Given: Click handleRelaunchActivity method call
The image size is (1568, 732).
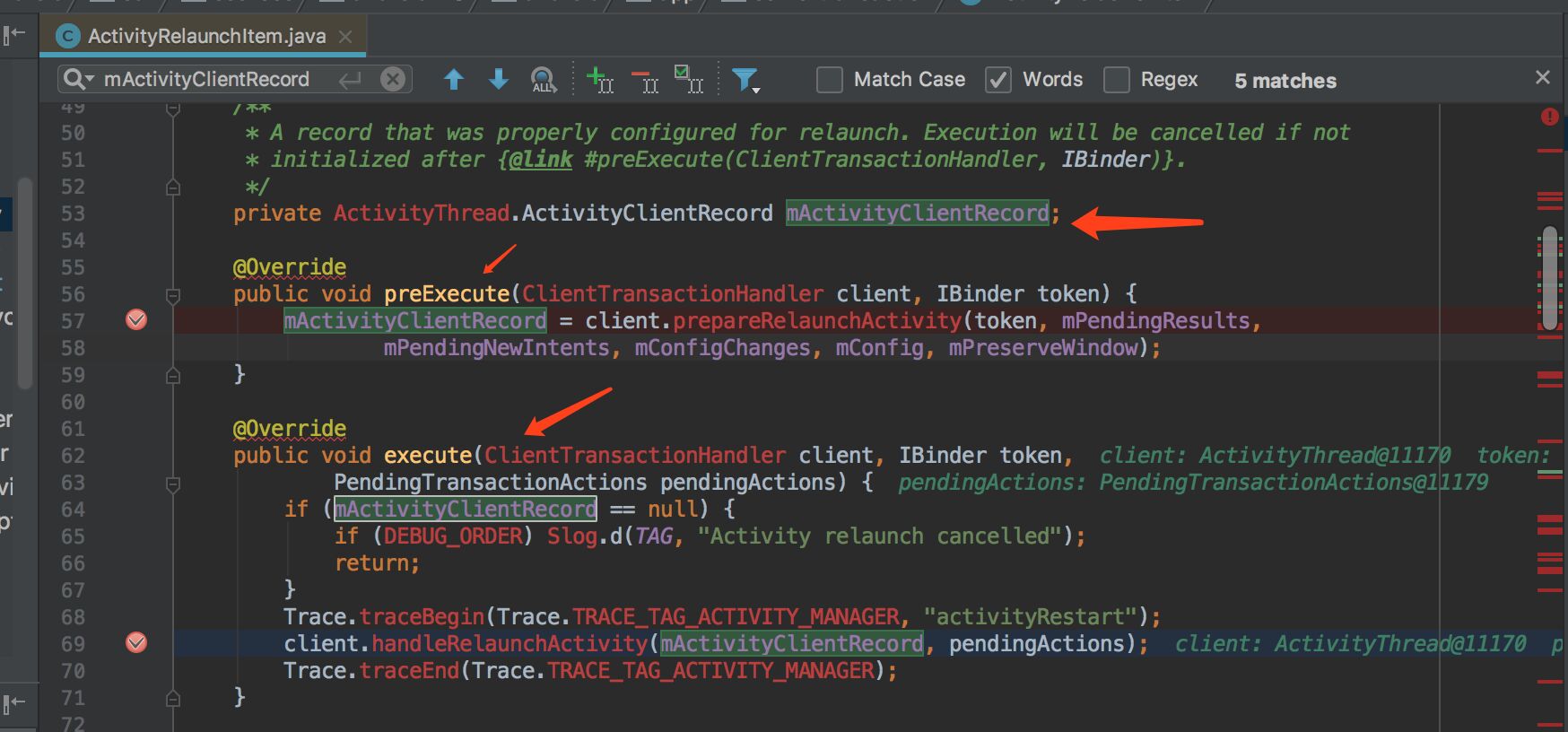Looking at the screenshot, I should pos(510,643).
